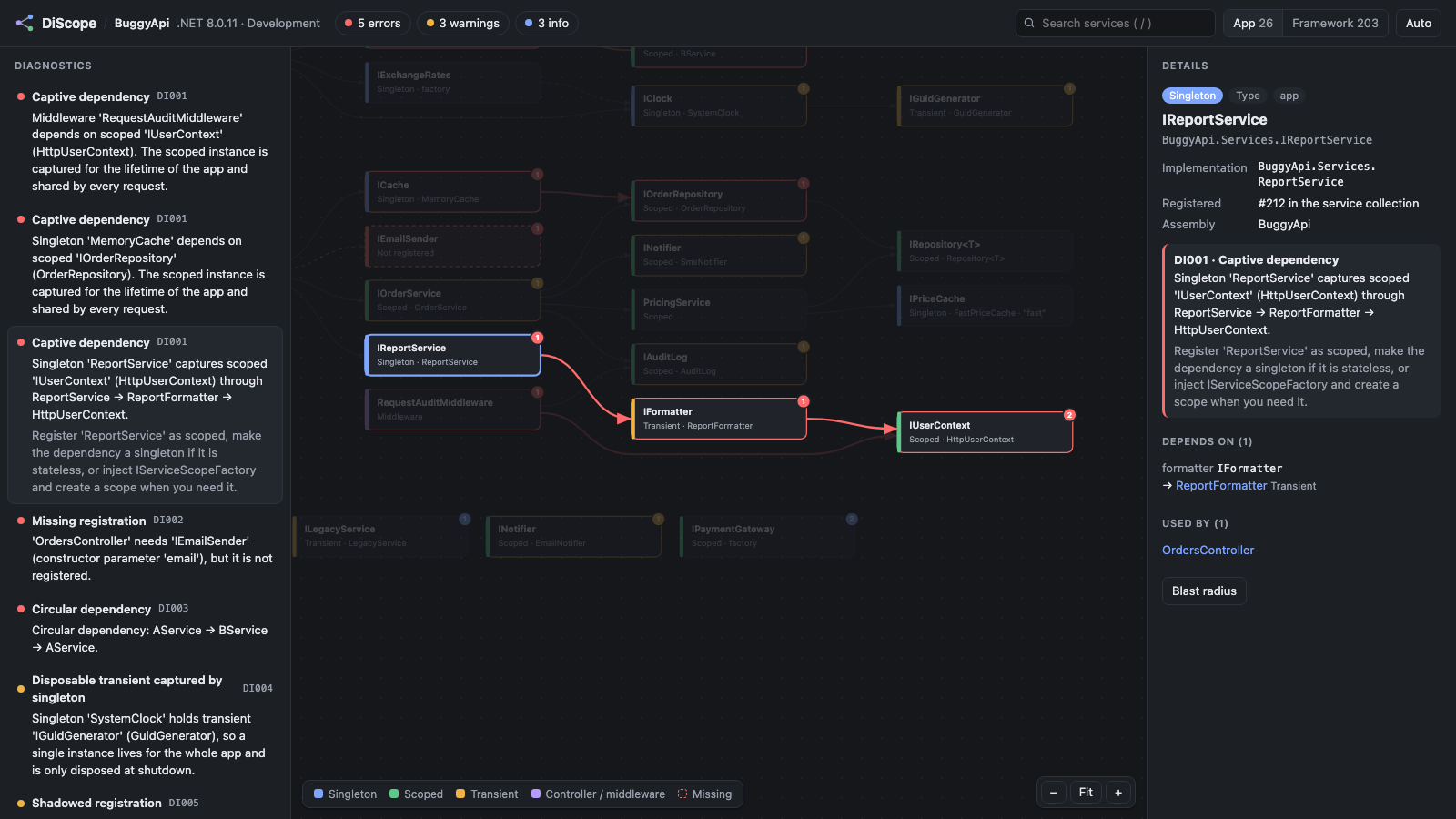Select the RequestAuditMiddleware graph node
1456x819 pixels.
[452, 409]
